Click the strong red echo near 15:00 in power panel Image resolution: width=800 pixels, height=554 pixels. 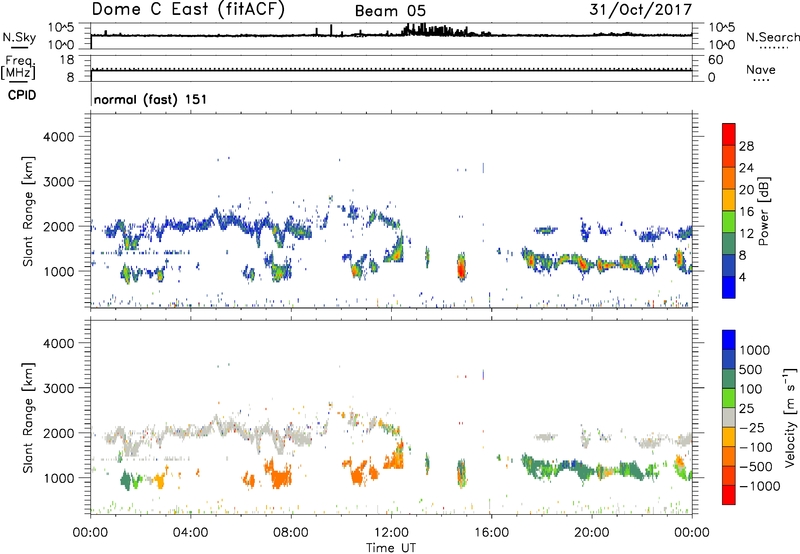(x=461, y=267)
